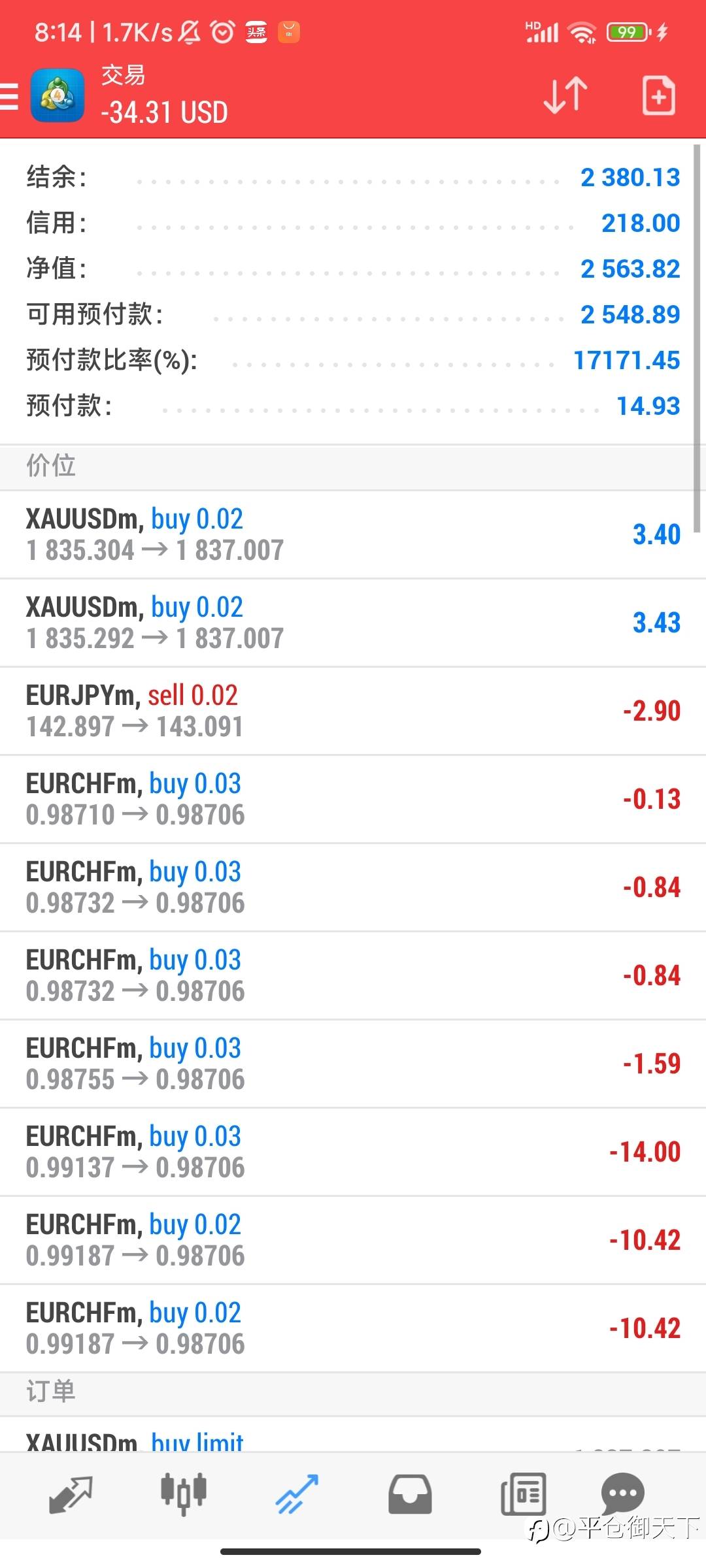Select EURCHFm position showing -14.00 loss
This screenshot has width=706, height=1568.
(x=353, y=1152)
